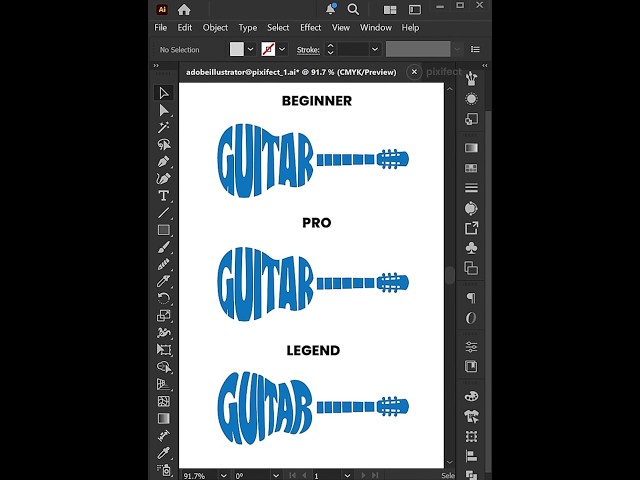Open the Align panel icon
This screenshot has height=480, width=640.
471,456
